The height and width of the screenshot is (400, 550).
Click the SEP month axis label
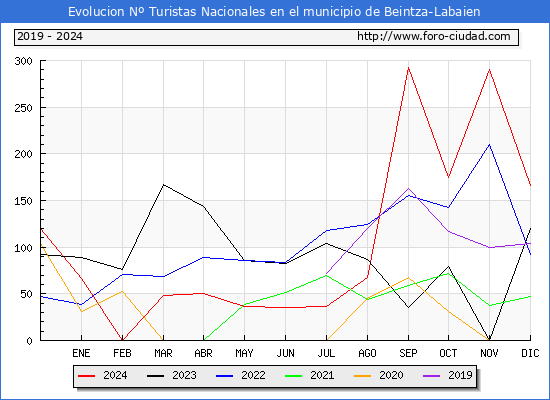408,353
